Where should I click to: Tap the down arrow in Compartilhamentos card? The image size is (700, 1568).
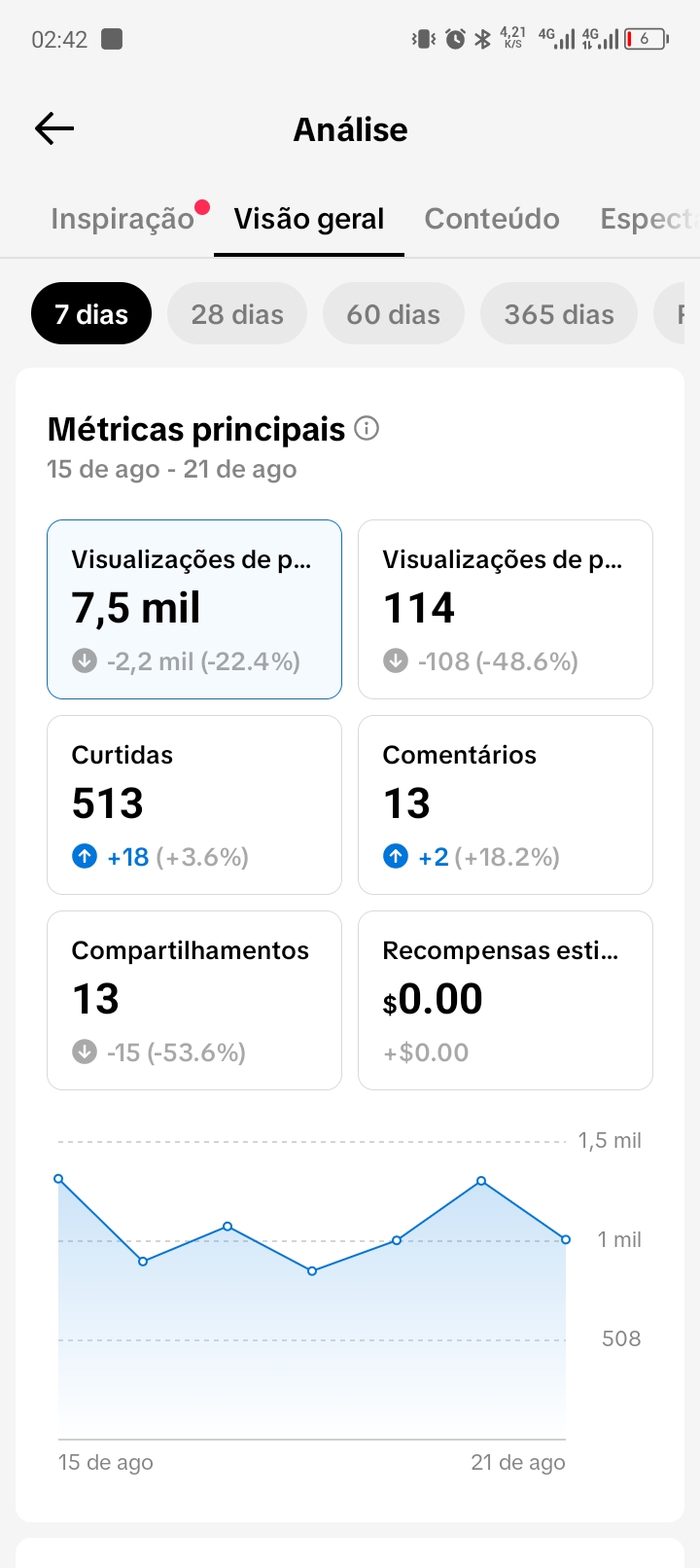pyautogui.click(x=85, y=1051)
